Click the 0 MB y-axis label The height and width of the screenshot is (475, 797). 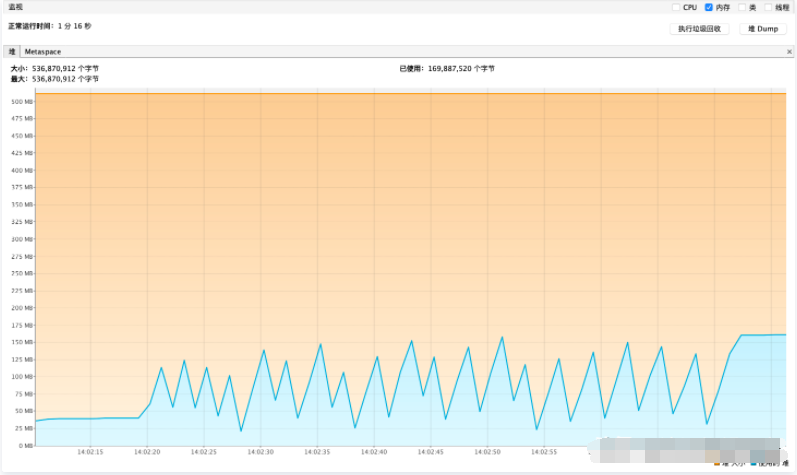point(25,446)
